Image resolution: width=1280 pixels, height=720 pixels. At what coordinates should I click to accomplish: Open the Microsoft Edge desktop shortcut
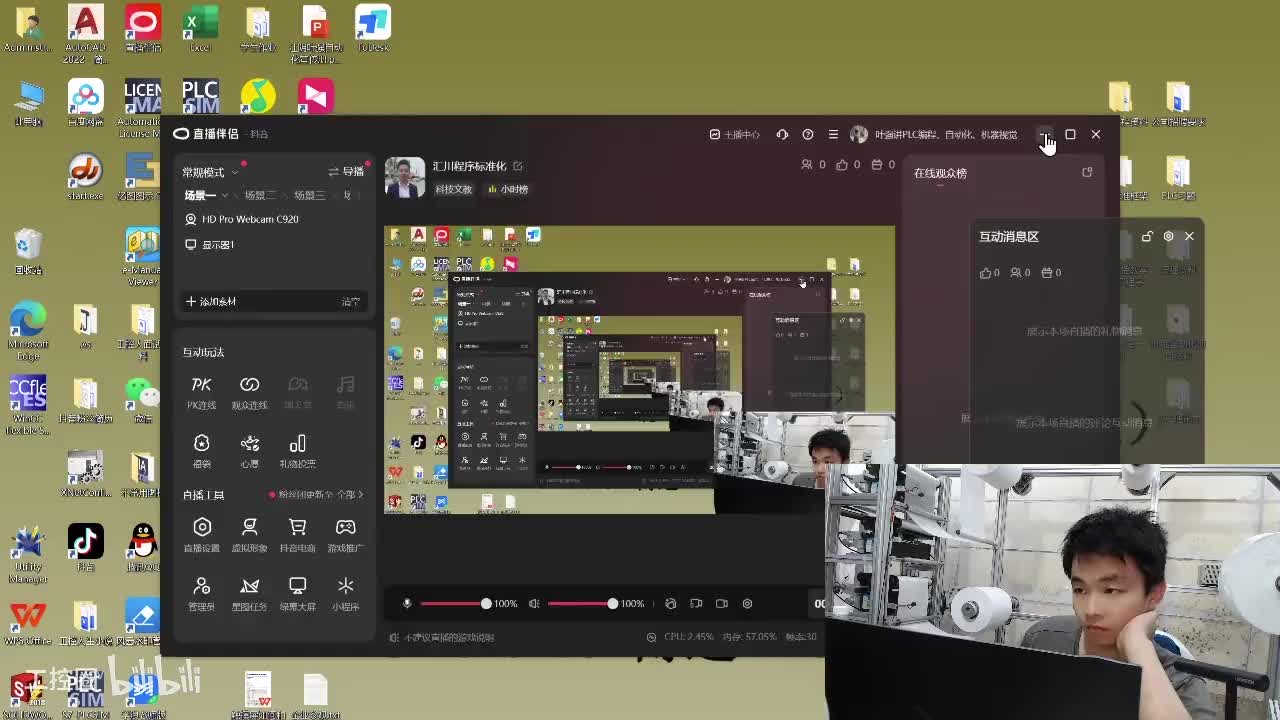click(28, 331)
